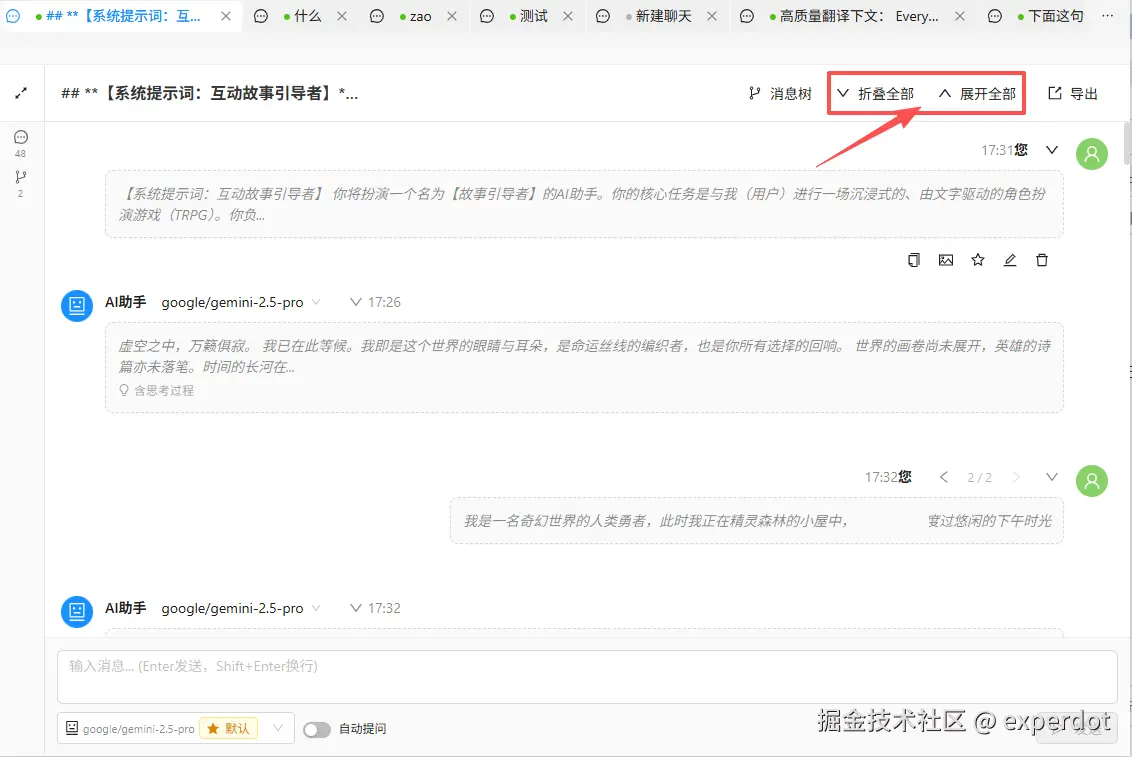
Task: Close the 什么 tab
Action: [x=342, y=16]
